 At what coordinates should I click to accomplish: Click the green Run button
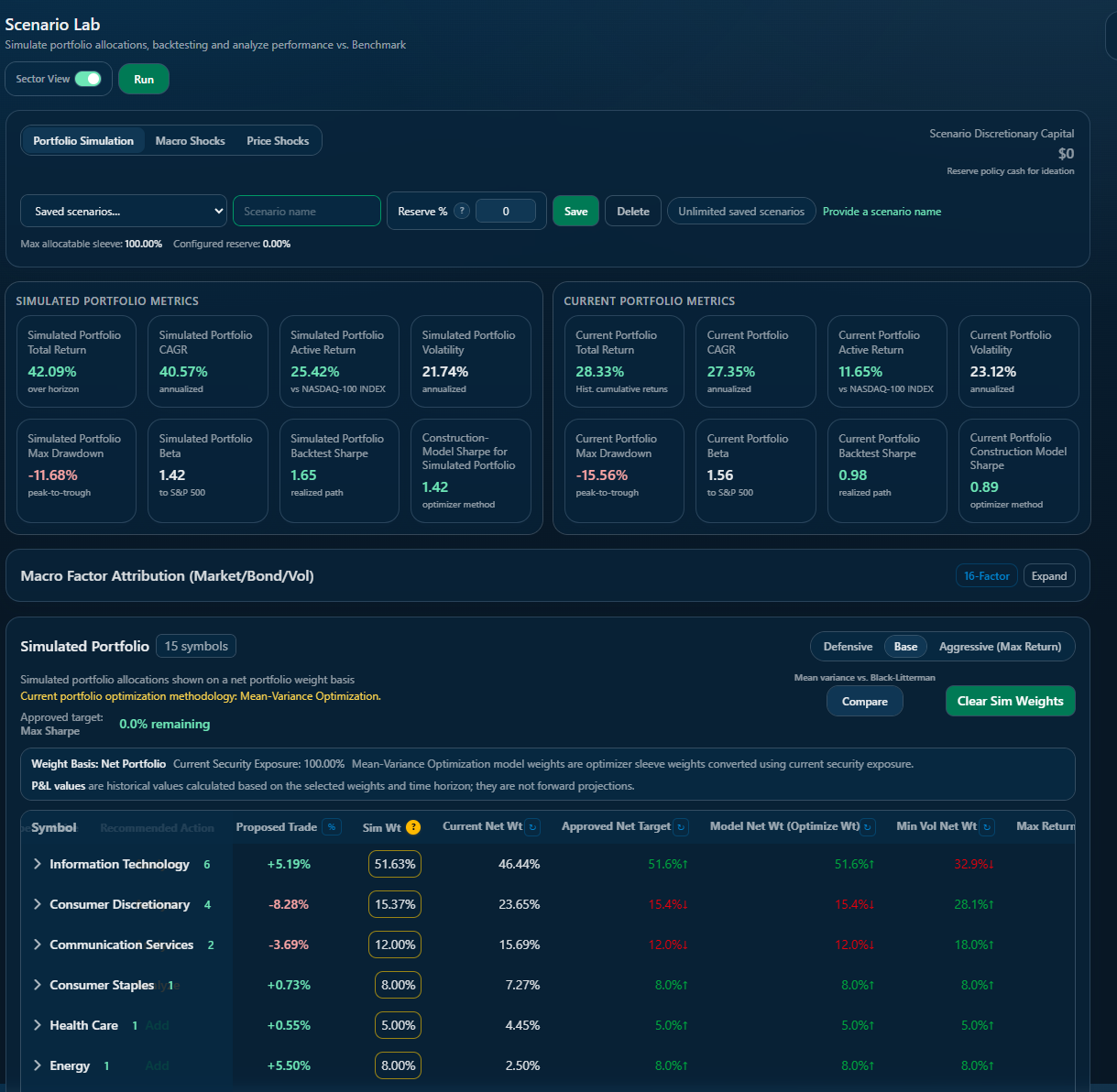pos(144,79)
